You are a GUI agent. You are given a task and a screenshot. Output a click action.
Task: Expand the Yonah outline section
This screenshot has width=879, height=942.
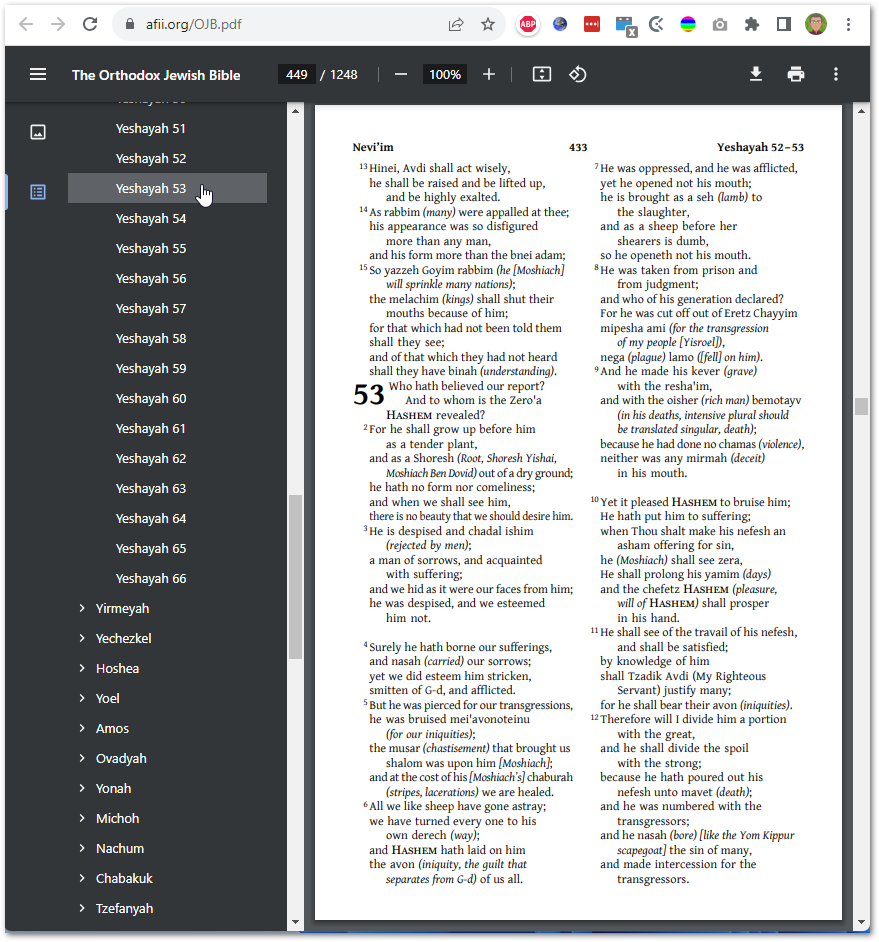82,788
